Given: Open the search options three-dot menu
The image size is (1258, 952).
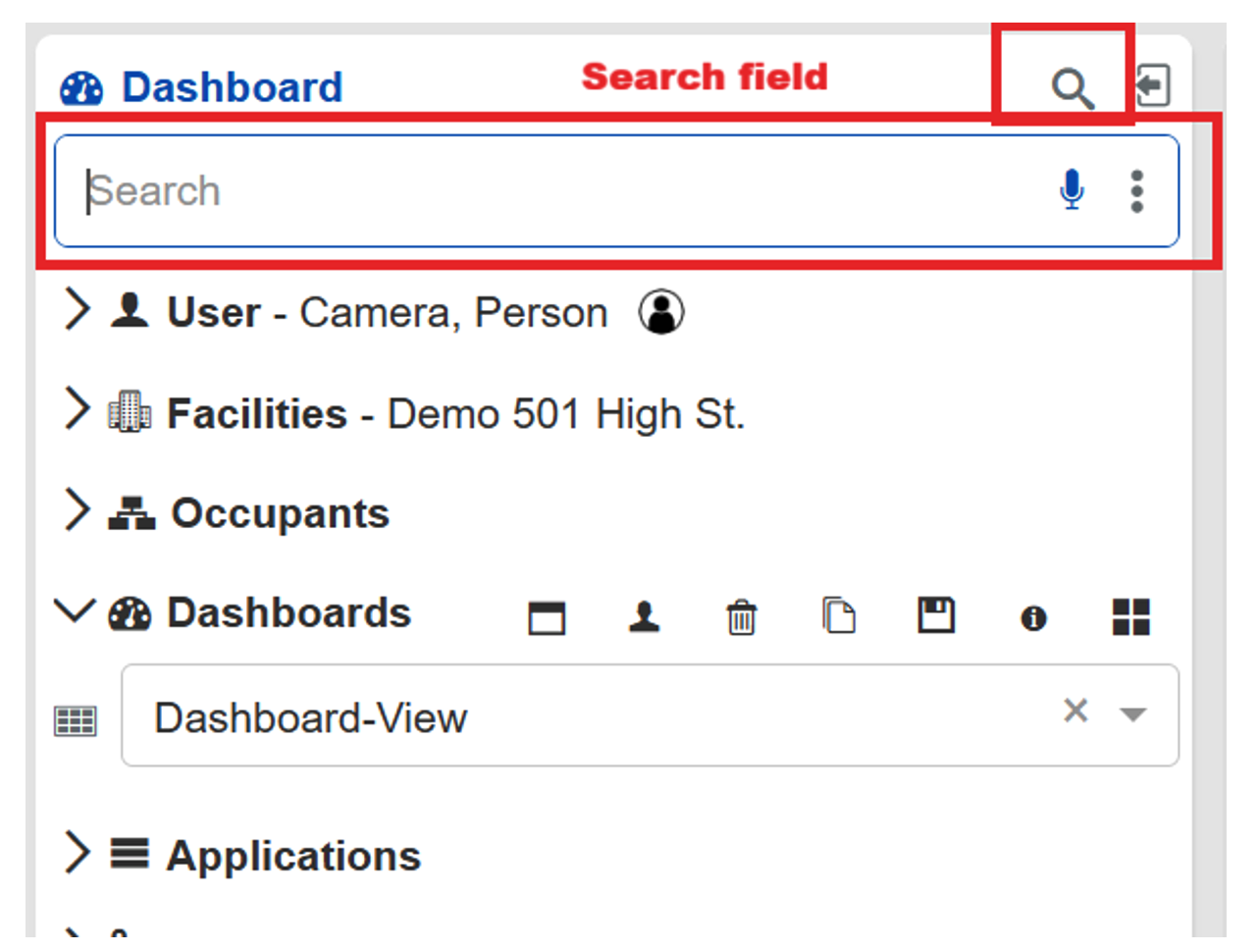Looking at the screenshot, I should (x=1136, y=190).
